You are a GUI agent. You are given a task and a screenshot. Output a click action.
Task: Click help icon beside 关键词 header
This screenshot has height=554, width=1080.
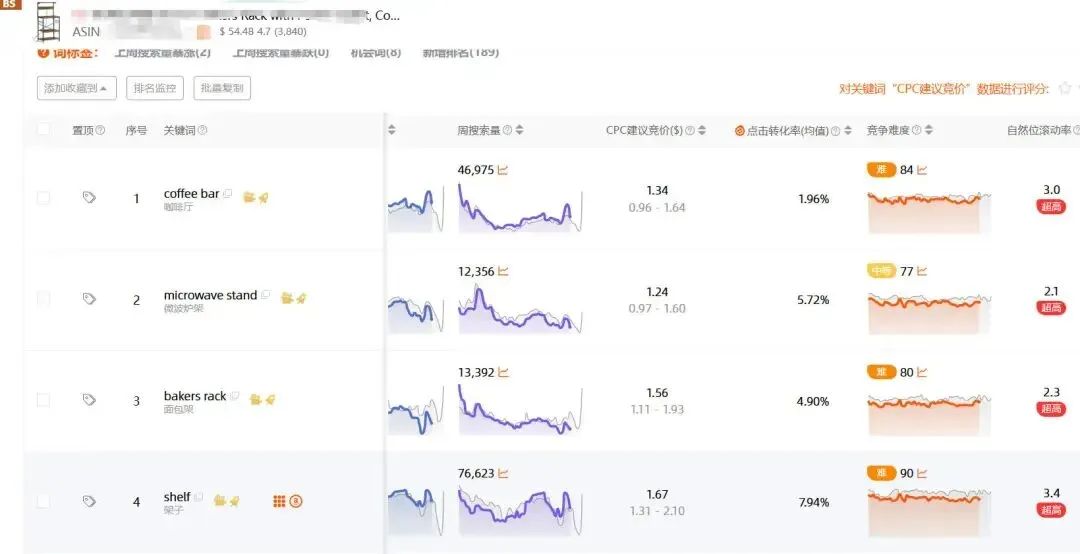(x=202, y=130)
